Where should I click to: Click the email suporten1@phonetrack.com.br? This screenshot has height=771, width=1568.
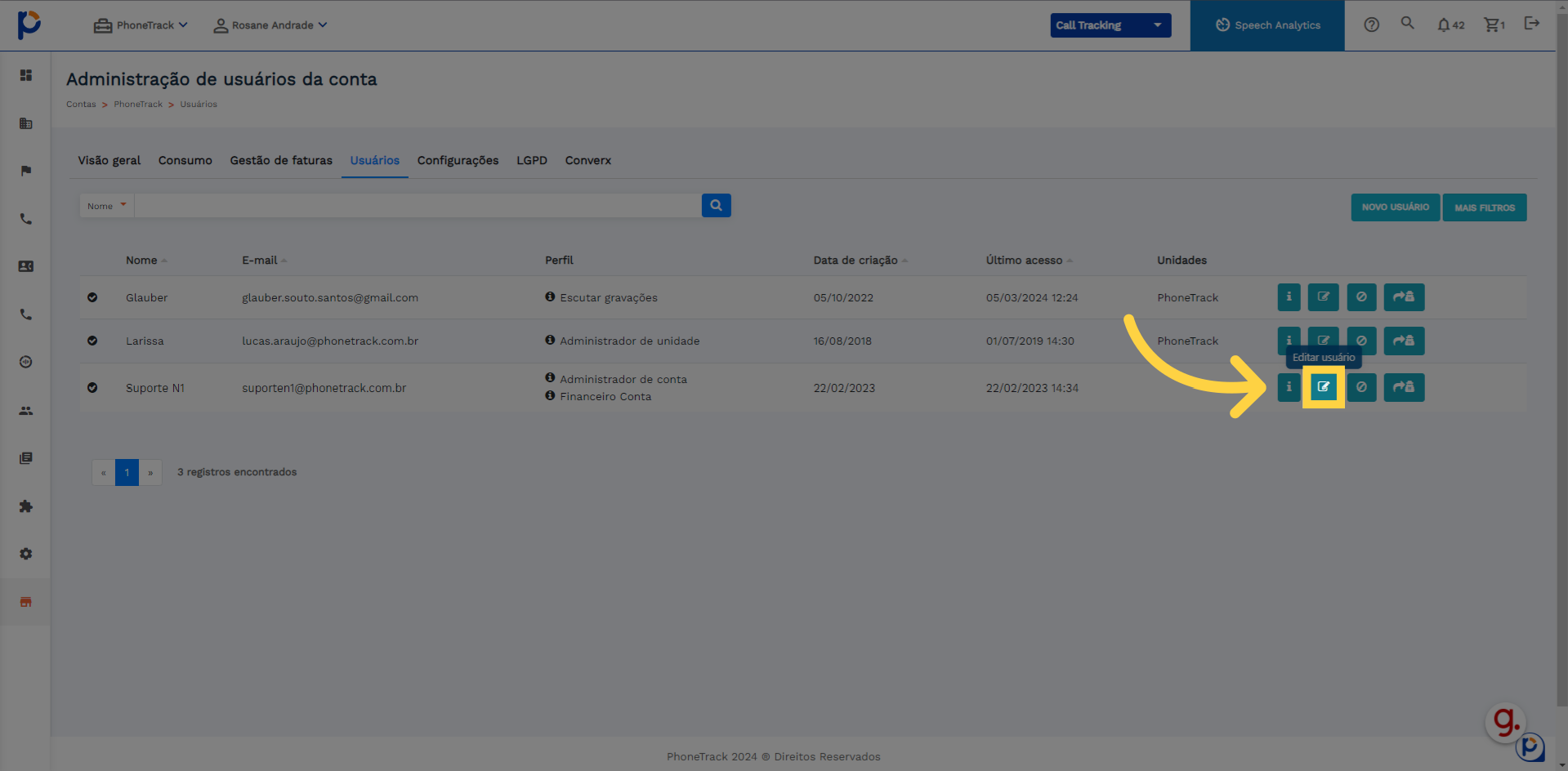324,388
